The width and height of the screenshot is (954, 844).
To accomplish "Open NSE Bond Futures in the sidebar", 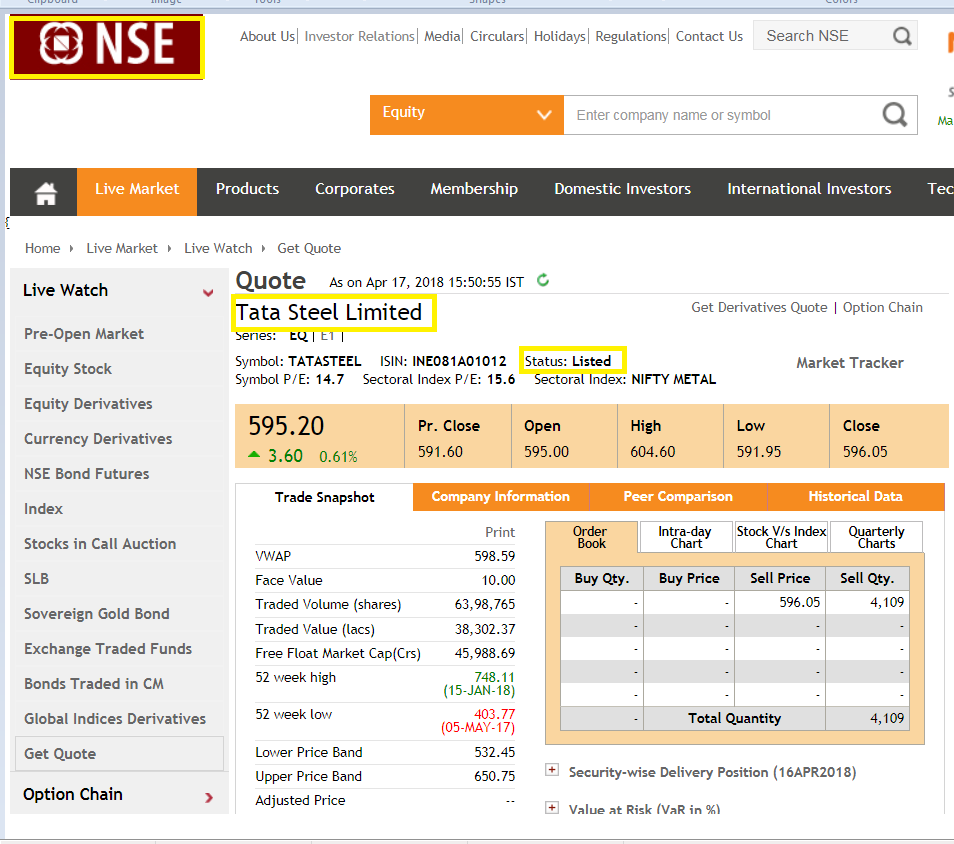I will point(86,474).
